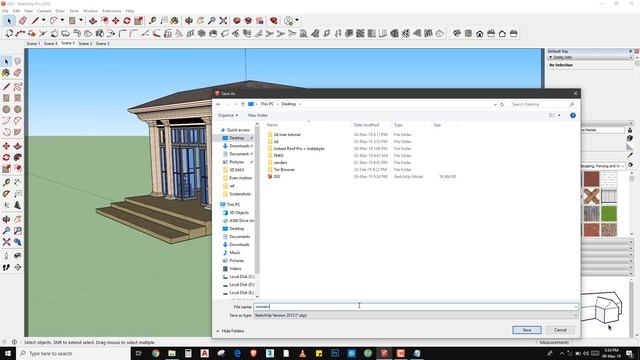Click New folder in the Save As dialog
Viewport: 640px width, 360px height.
[x=258, y=116]
